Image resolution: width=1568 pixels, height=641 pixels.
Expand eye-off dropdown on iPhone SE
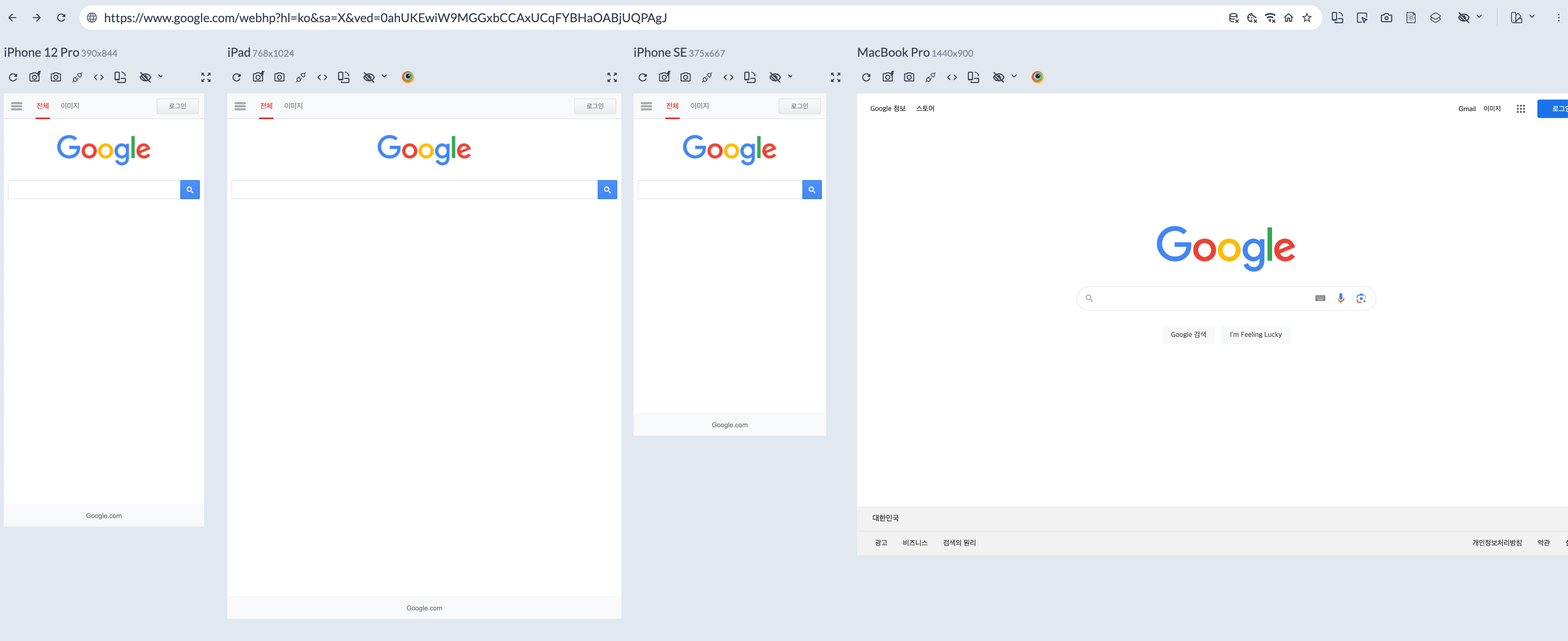(790, 76)
